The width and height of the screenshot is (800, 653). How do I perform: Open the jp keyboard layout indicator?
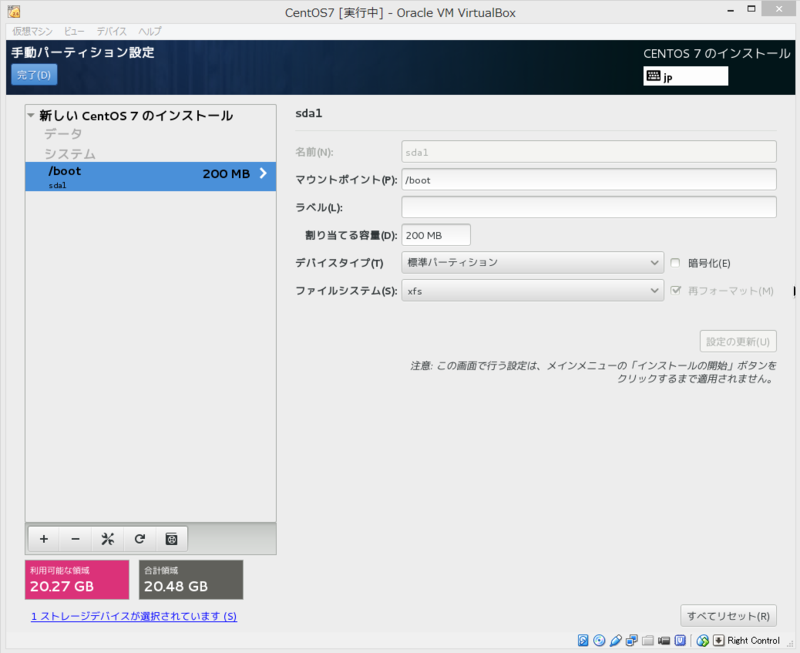click(685, 75)
